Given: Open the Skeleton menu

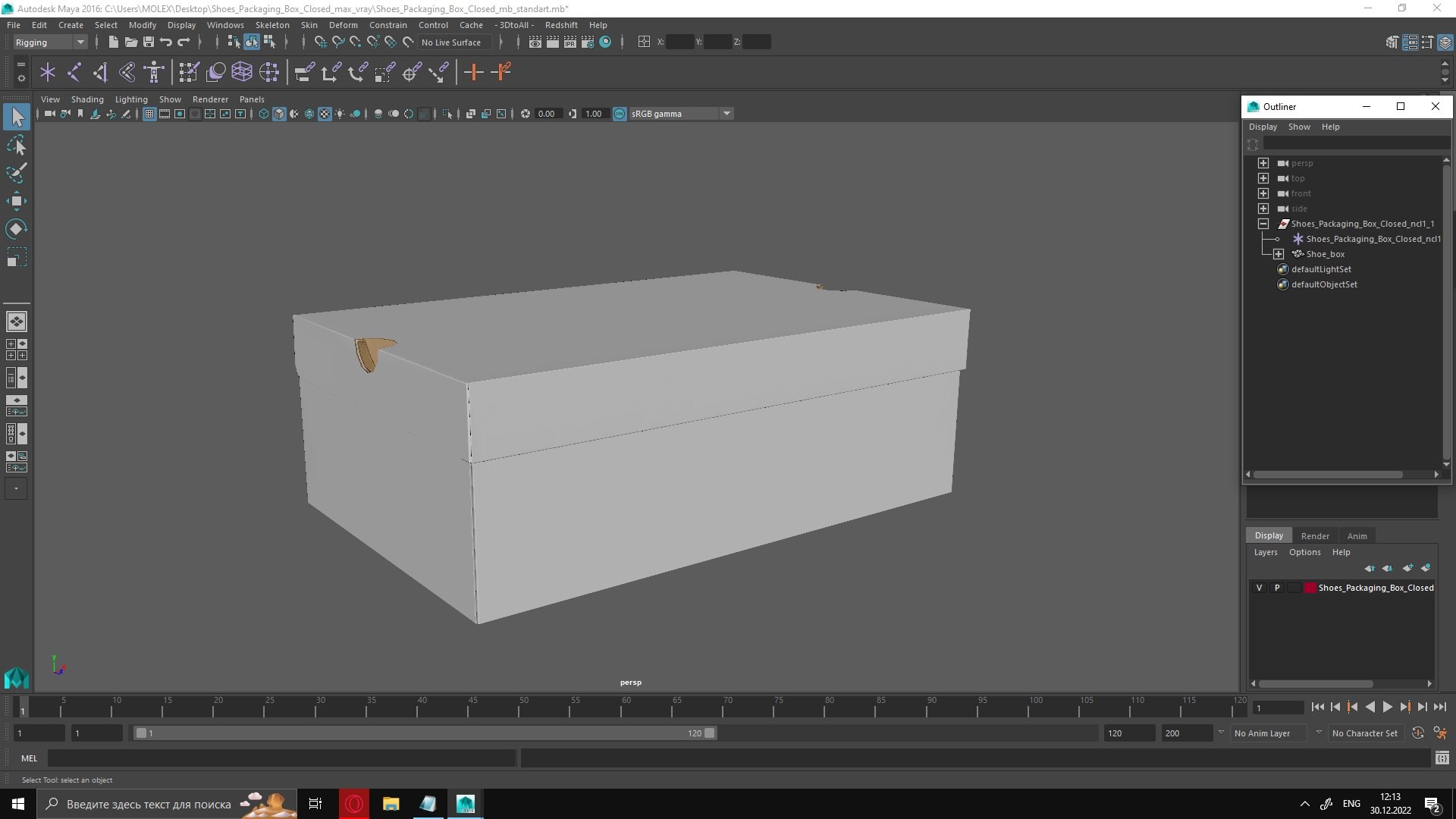Looking at the screenshot, I should tap(272, 25).
